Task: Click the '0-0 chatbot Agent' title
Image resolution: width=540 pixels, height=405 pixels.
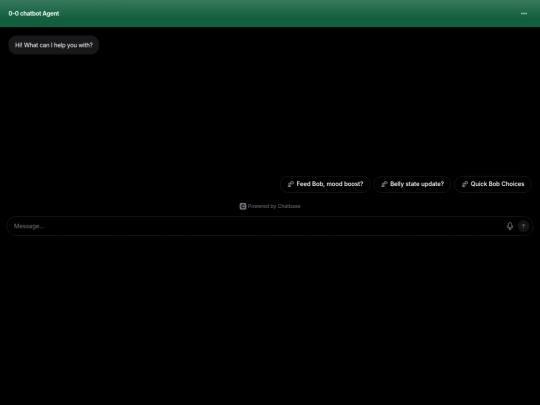Action: pyautogui.click(x=34, y=13)
